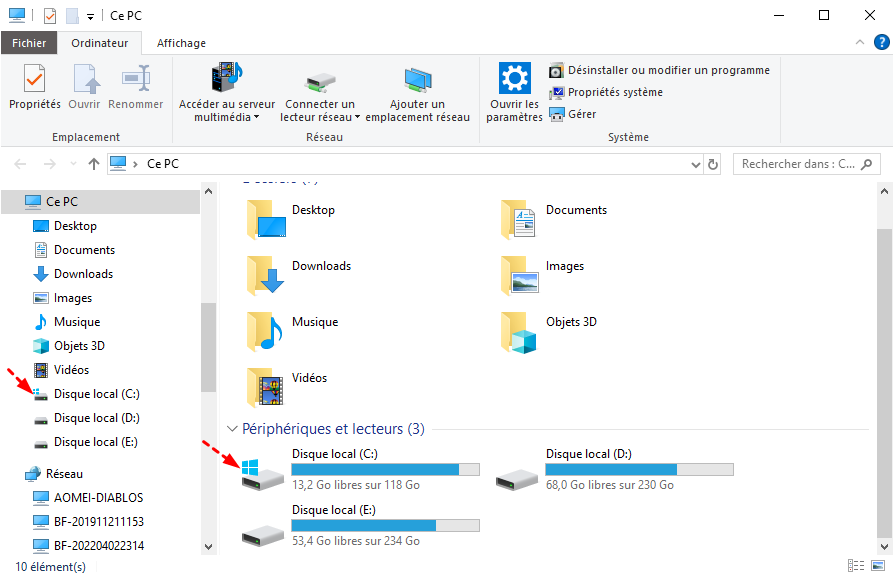Open the Quick Access Toolbar customize dropdown
The image size is (894, 579).
(90, 16)
